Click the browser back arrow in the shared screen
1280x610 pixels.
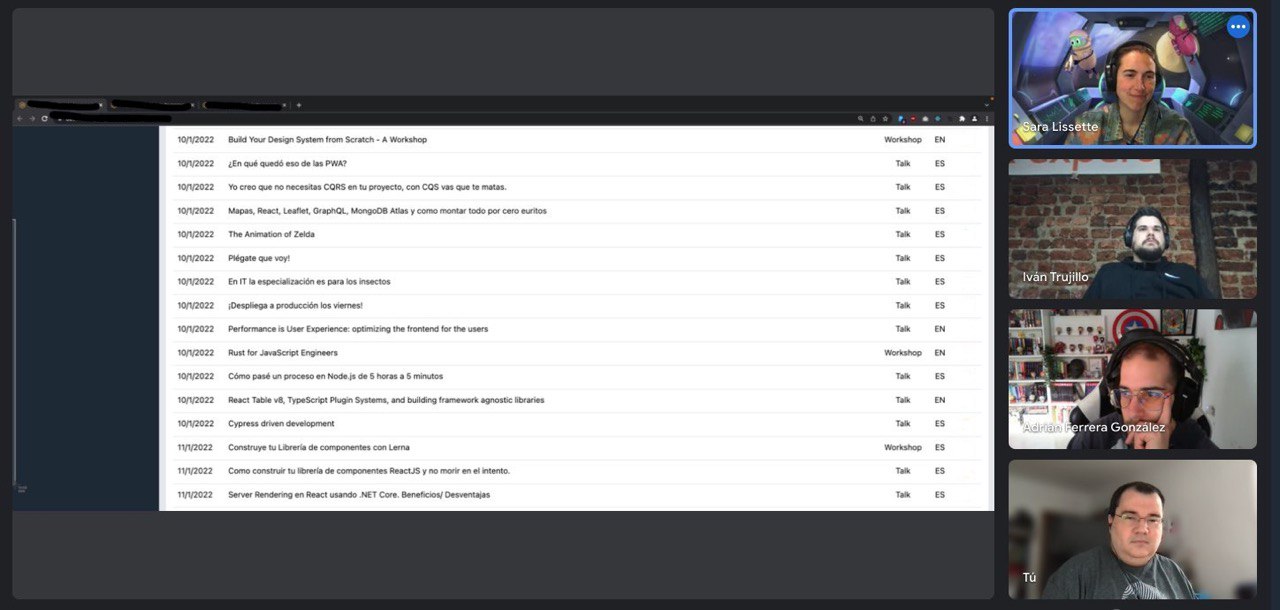19,118
